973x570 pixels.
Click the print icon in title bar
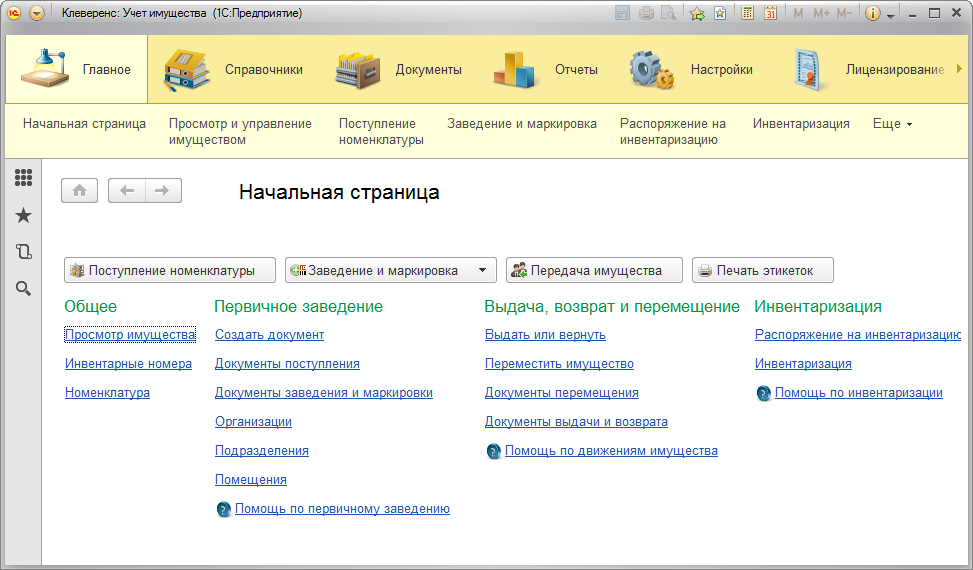tap(646, 13)
